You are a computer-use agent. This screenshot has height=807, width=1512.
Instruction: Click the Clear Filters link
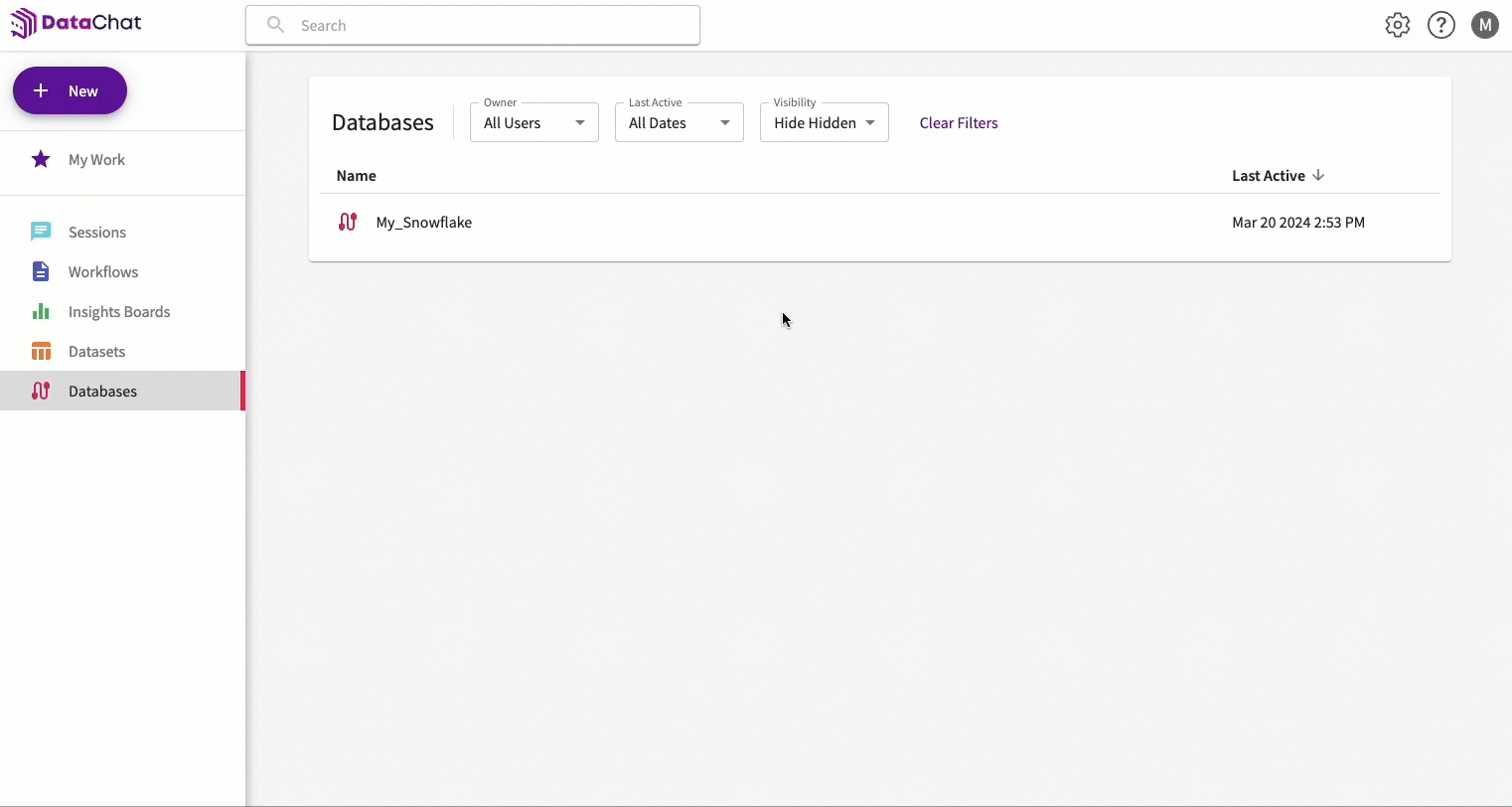click(959, 122)
